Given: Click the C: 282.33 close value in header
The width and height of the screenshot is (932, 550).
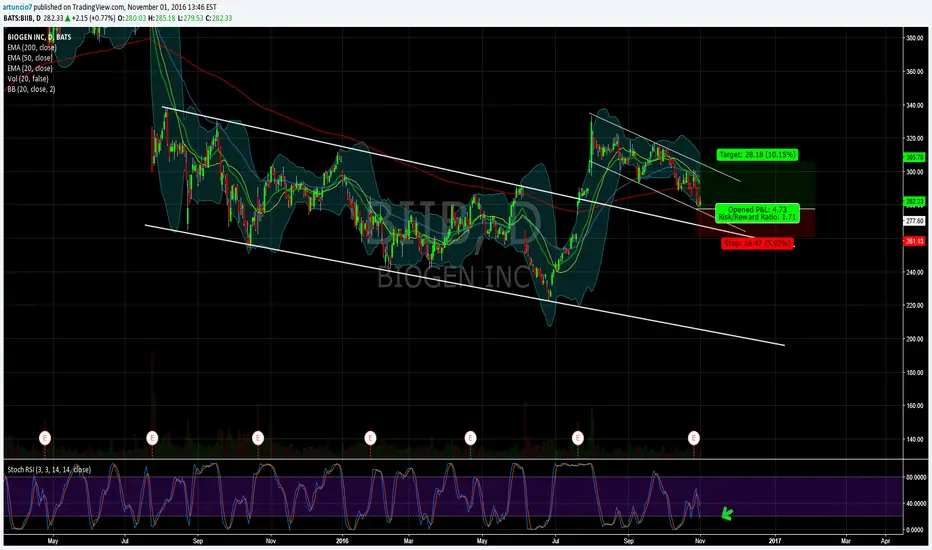Looking at the screenshot, I should [219, 18].
